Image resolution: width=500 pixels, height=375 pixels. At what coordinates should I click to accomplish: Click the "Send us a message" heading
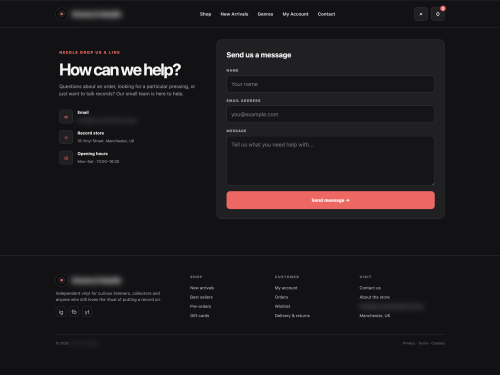coord(259,55)
